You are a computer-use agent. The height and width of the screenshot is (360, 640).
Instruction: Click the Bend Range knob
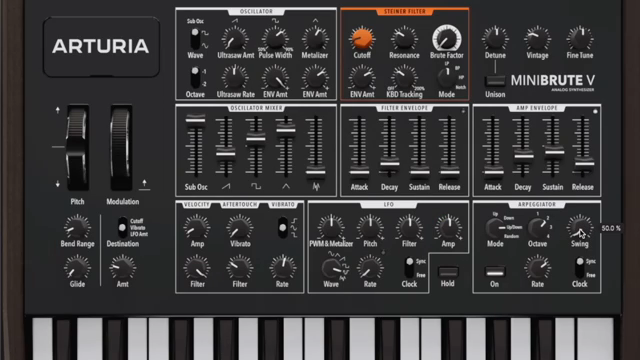click(x=77, y=227)
